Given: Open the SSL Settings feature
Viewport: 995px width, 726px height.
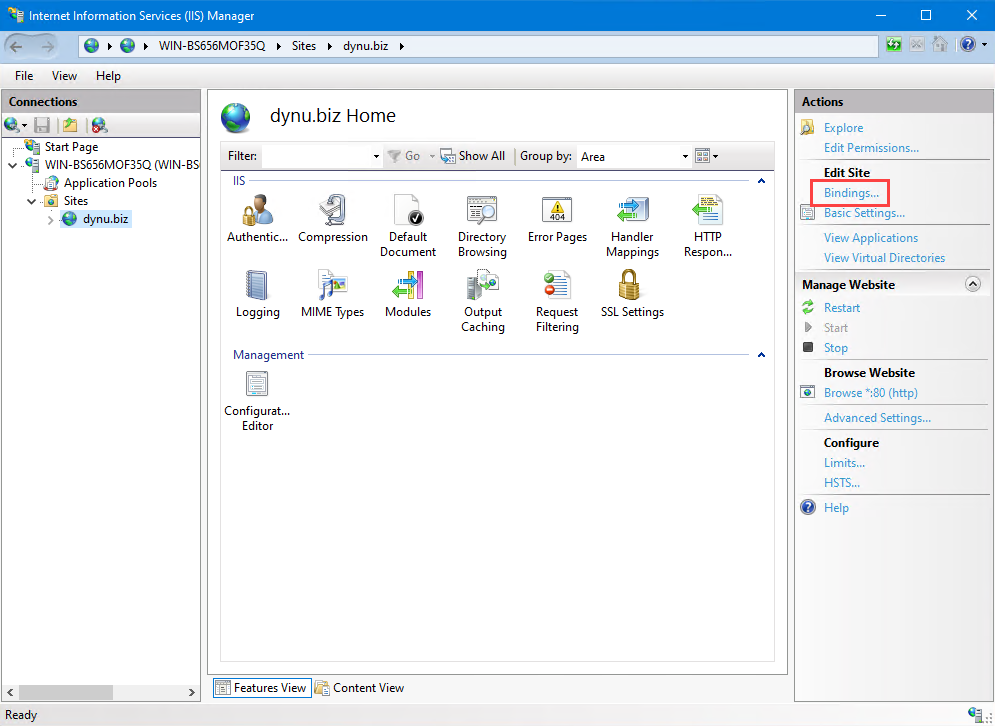Looking at the screenshot, I should coord(632,293).
